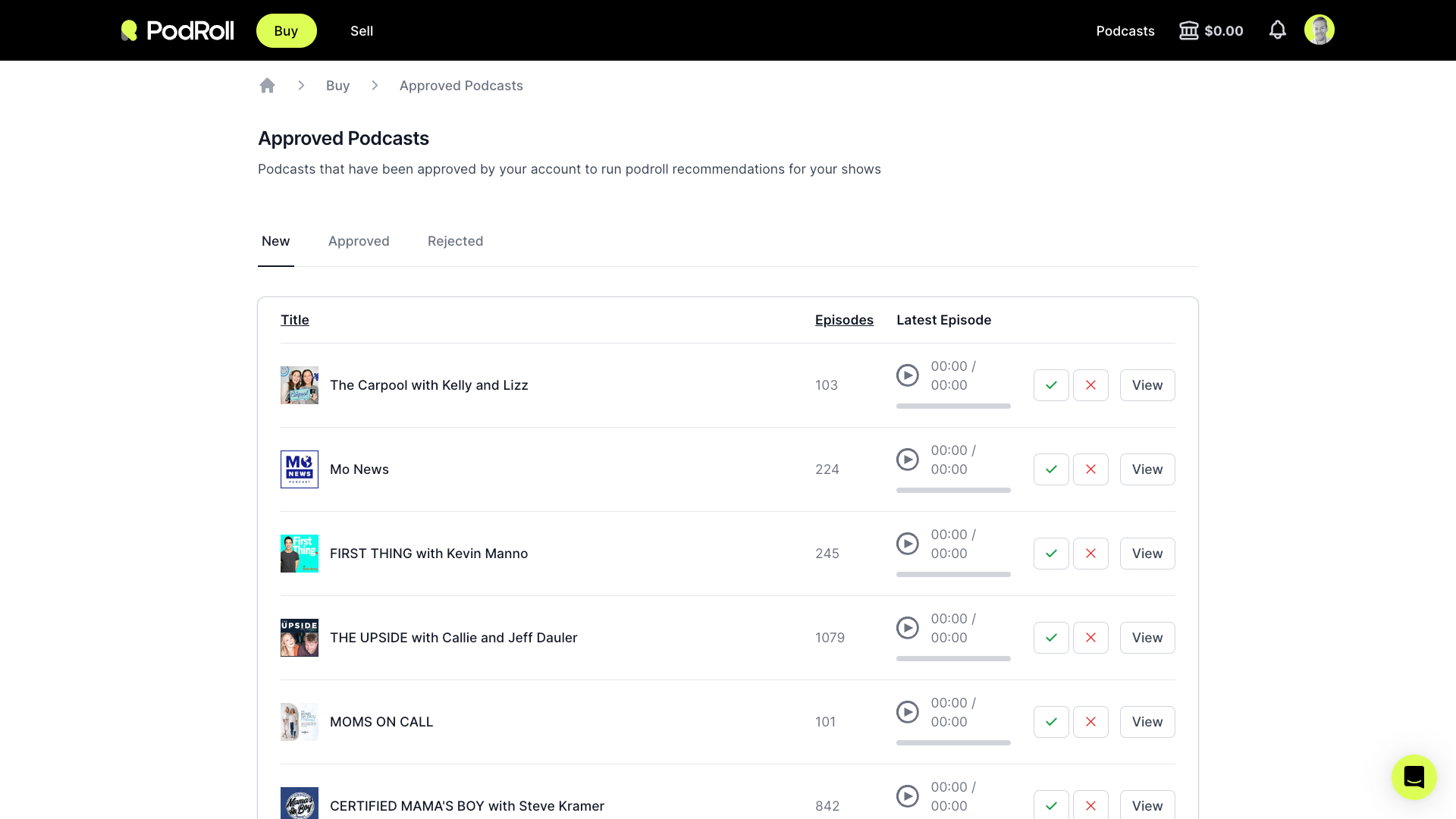Screen dimensions: 1456x819
Task: Click the Buy breadcrumb link
Action: coord(337,86)
